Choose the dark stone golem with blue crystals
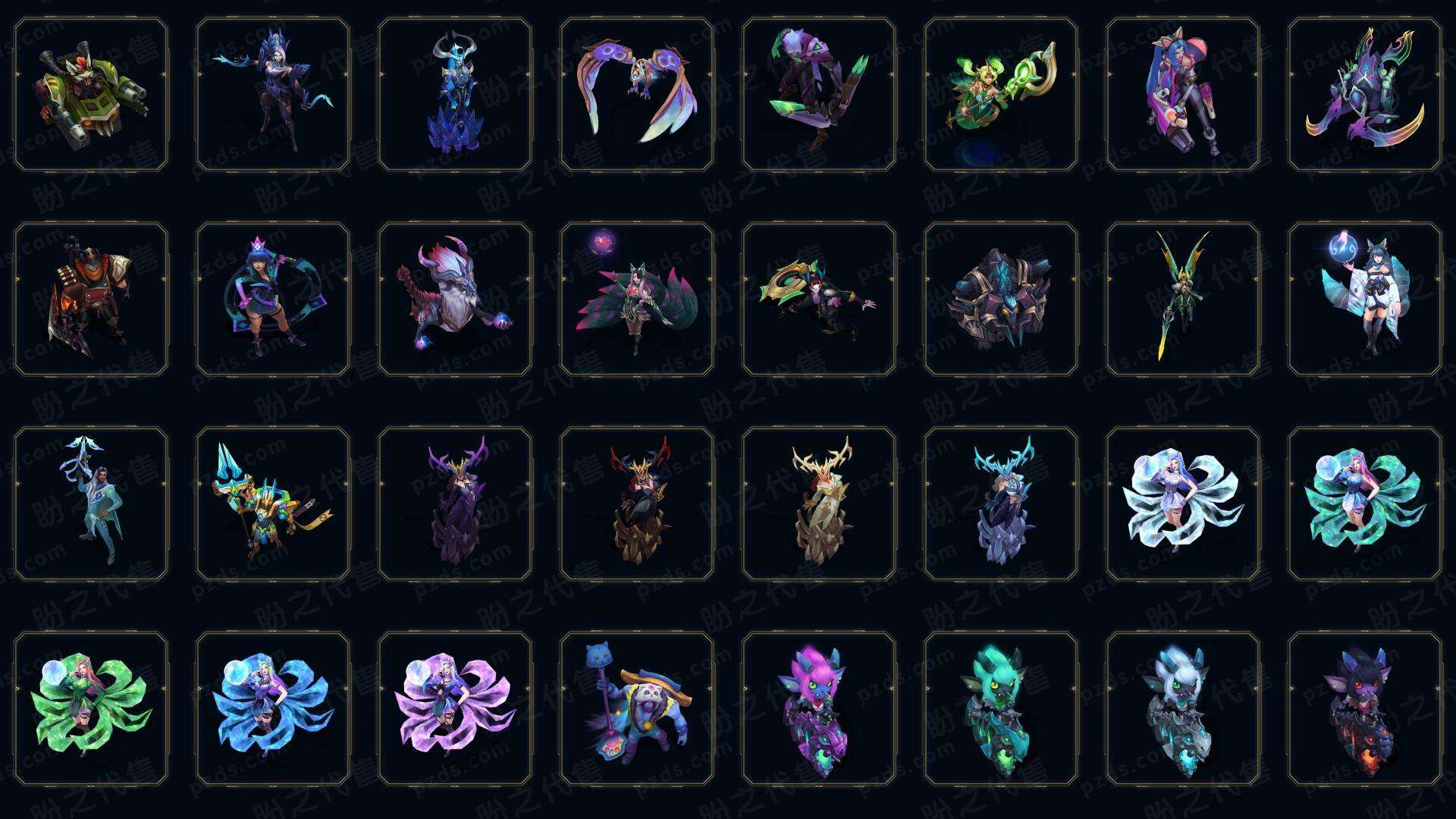This screenshot has width=1456, height=819. [x=1001, y=299]
